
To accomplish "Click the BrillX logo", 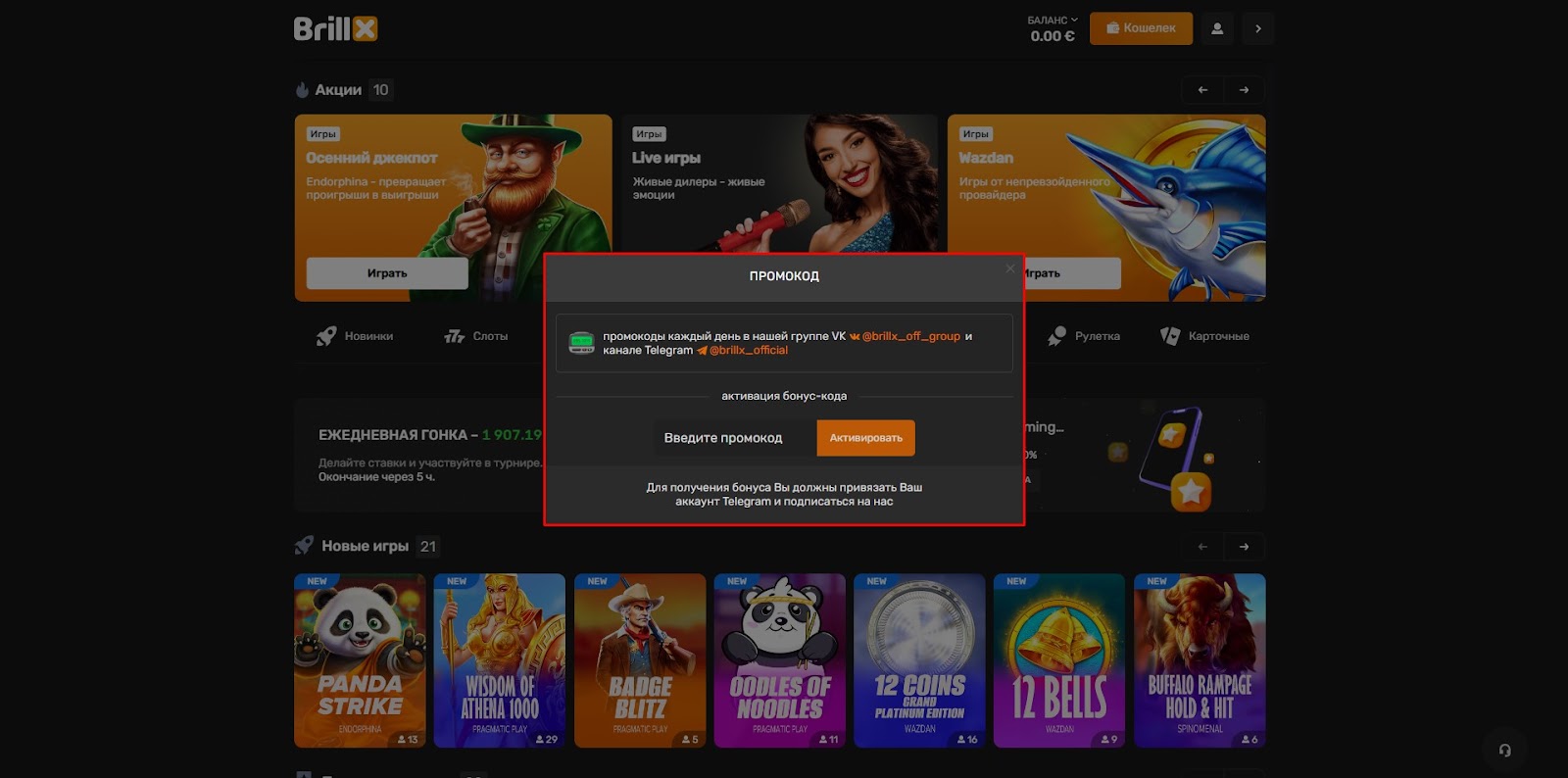I will click(x=335, y=28).
